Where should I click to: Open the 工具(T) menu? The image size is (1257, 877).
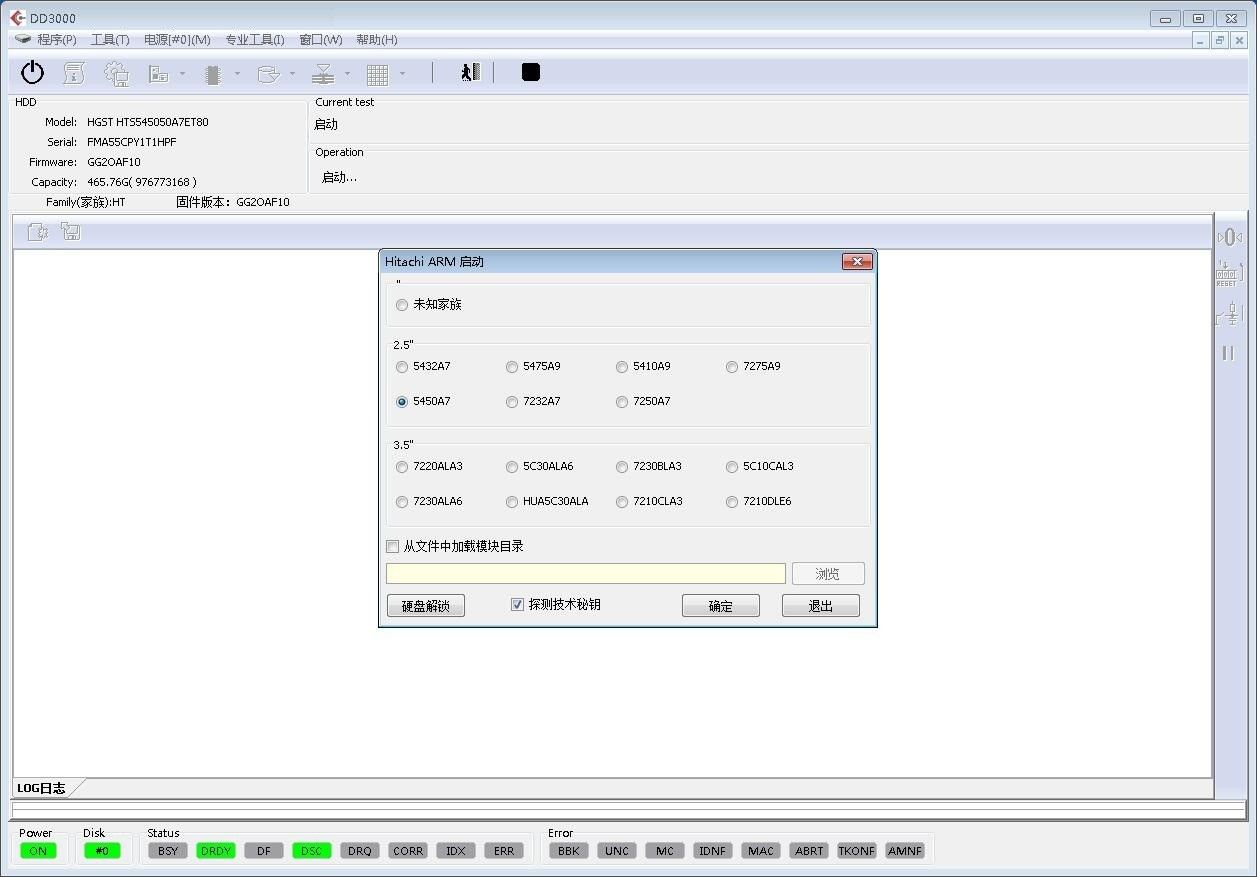click(110, 40)
